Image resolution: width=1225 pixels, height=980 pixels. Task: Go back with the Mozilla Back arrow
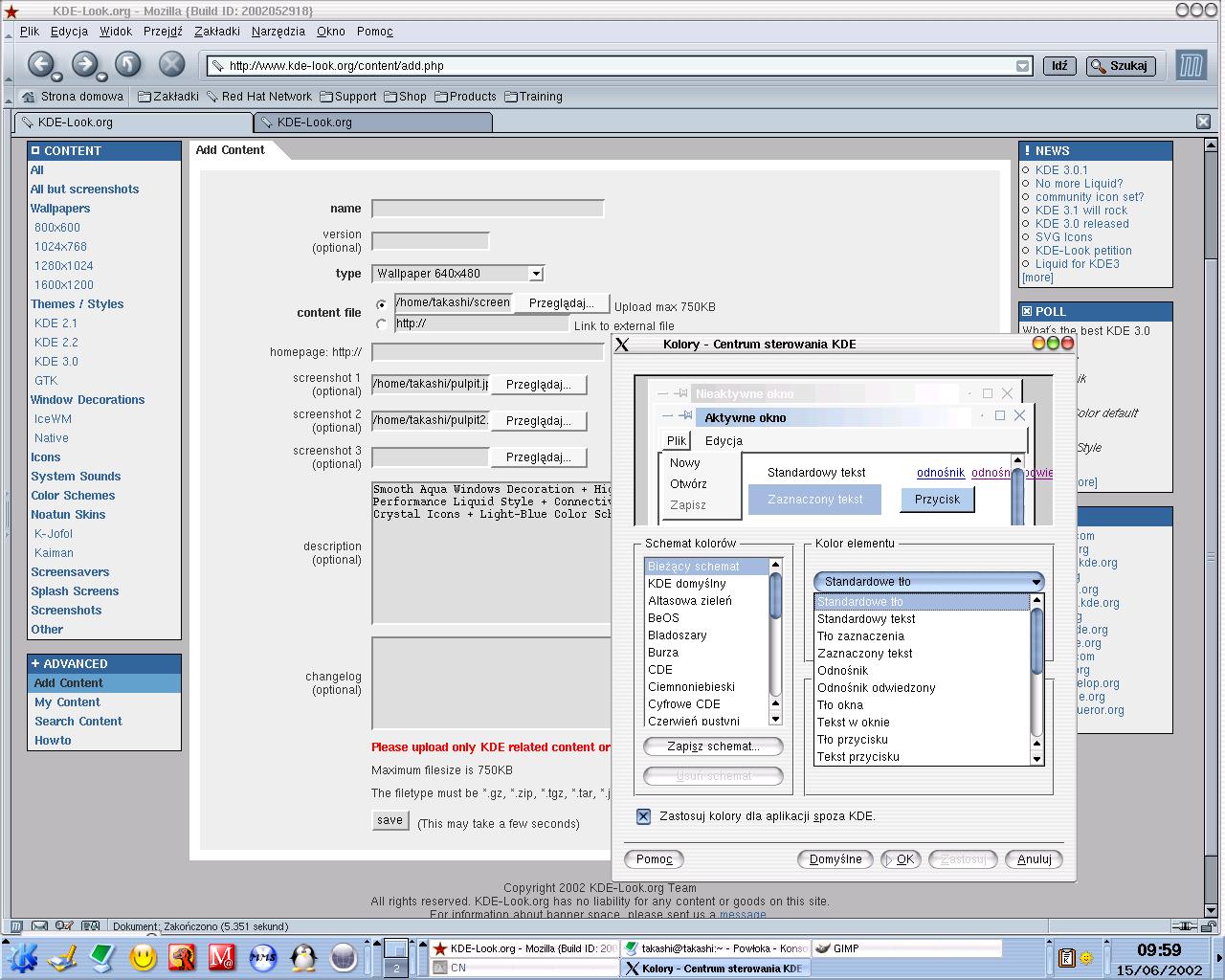coord(39,64)
